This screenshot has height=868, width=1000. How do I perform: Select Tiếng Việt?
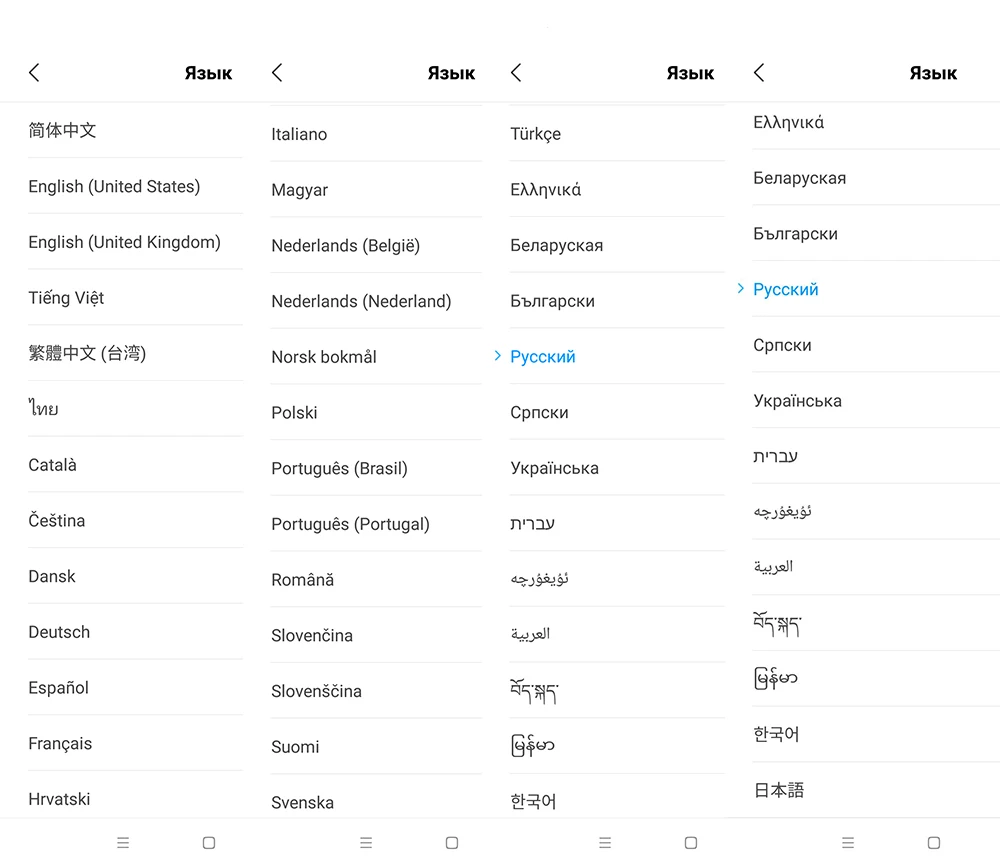pyautogui.click(x=66, y=298)
